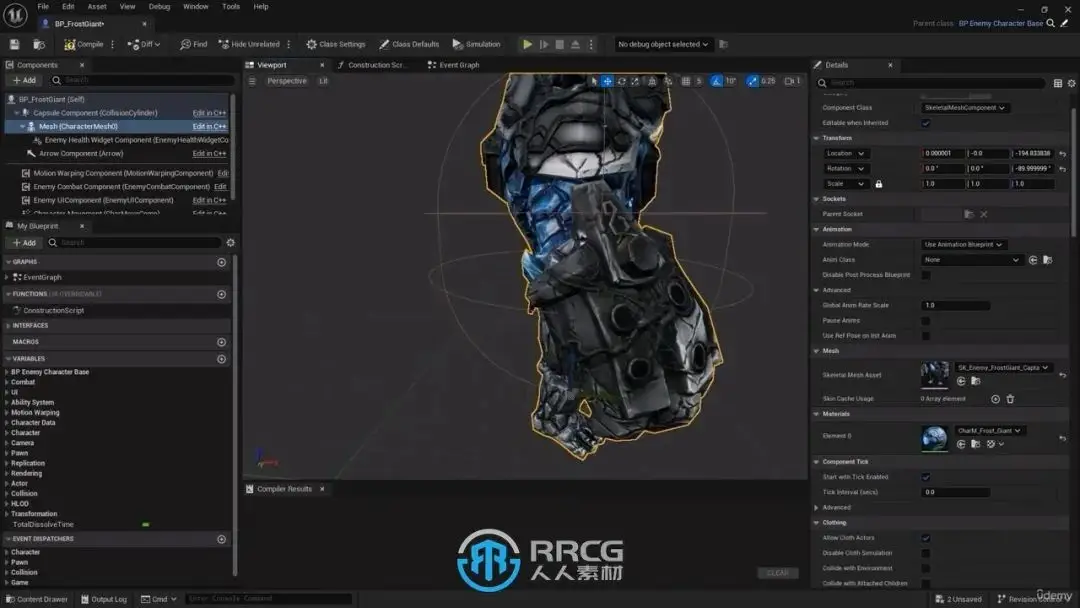Activate the Rotate gizmo tool in viewport
Image resolution: width=1080 pixels, height=608 pixels.
[x=621, y=81]
